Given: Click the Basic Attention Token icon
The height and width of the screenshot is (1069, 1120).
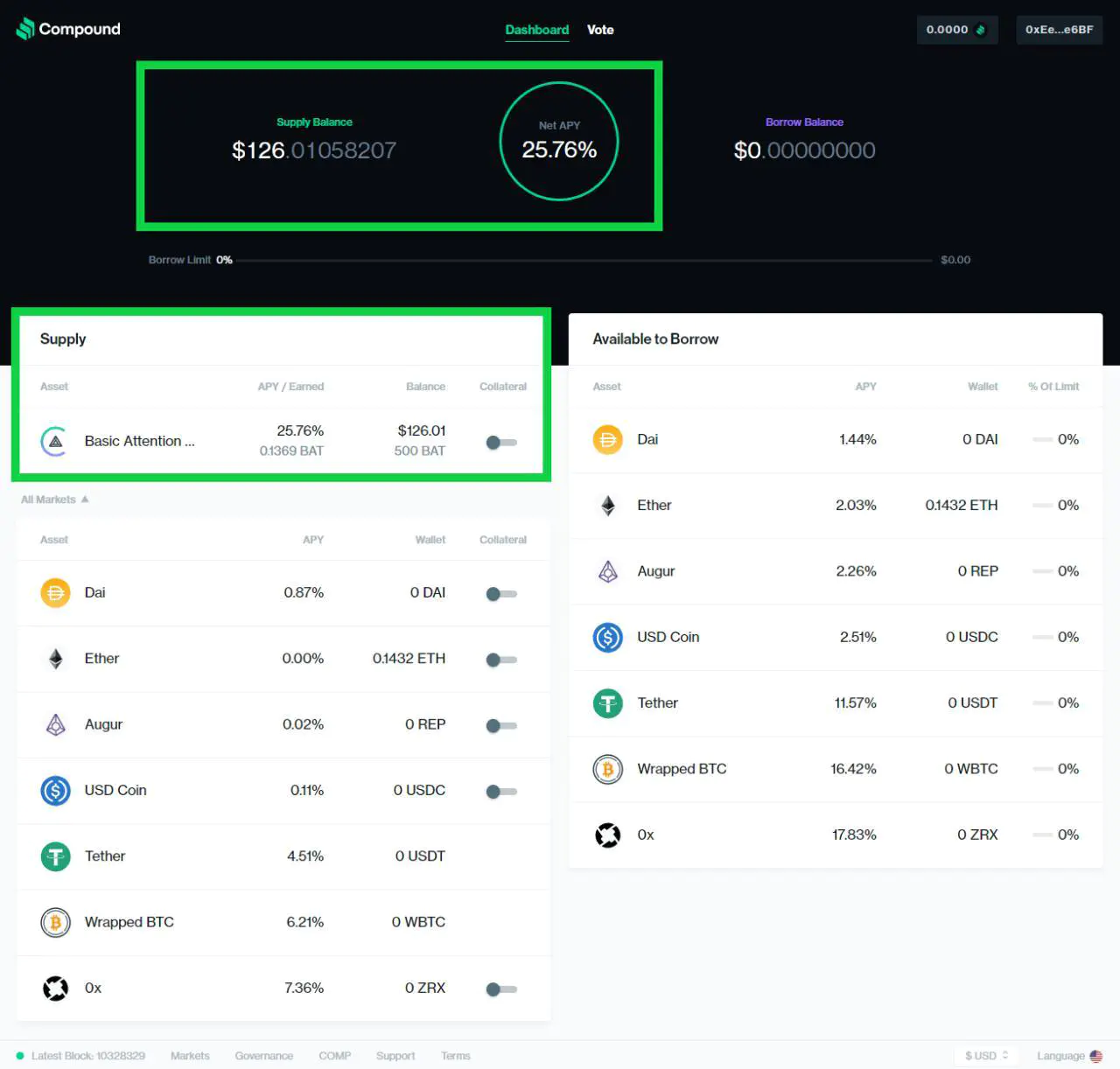Looking at the screenshot, I should 55,441.
